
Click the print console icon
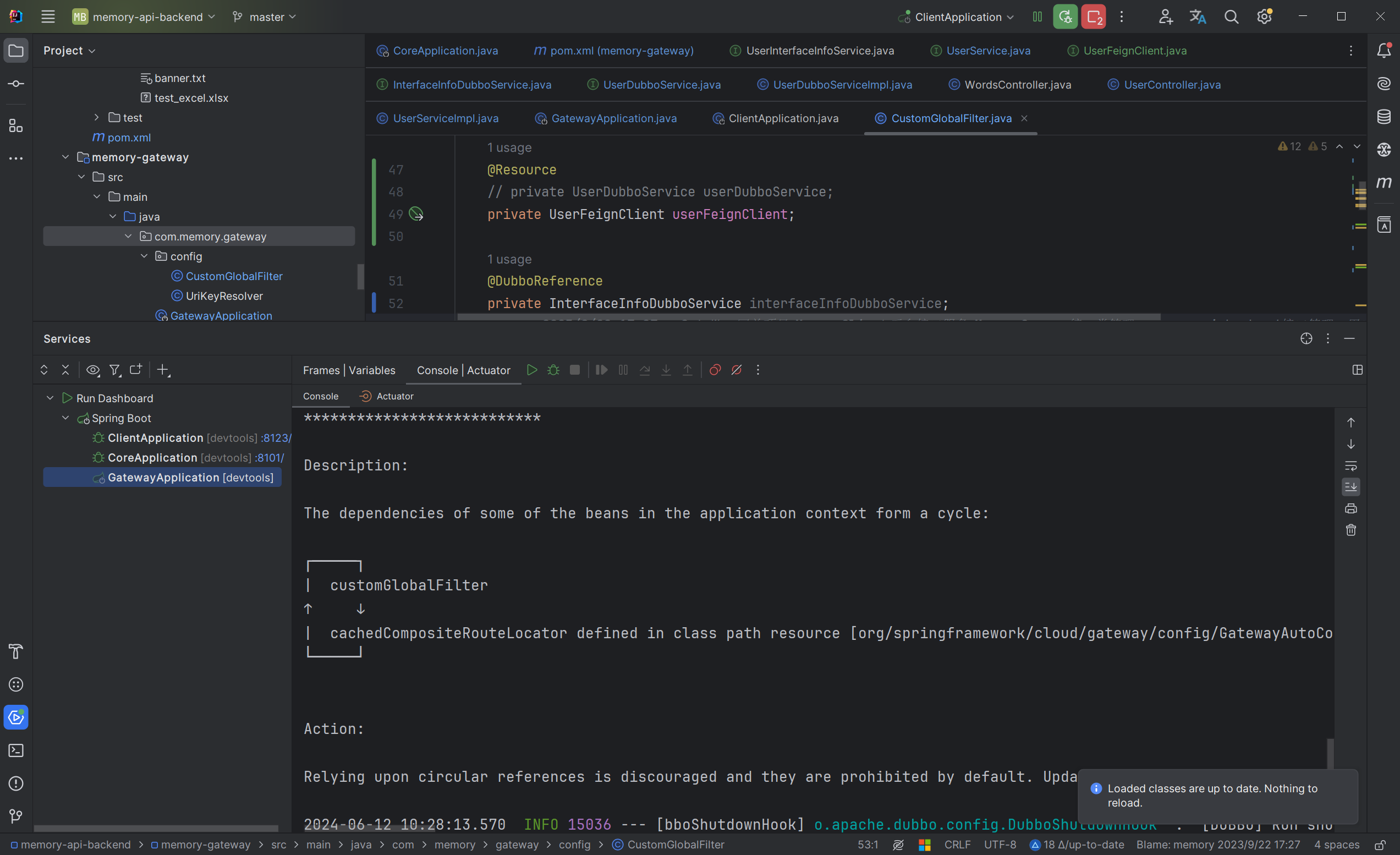[x=1350, y=508]
